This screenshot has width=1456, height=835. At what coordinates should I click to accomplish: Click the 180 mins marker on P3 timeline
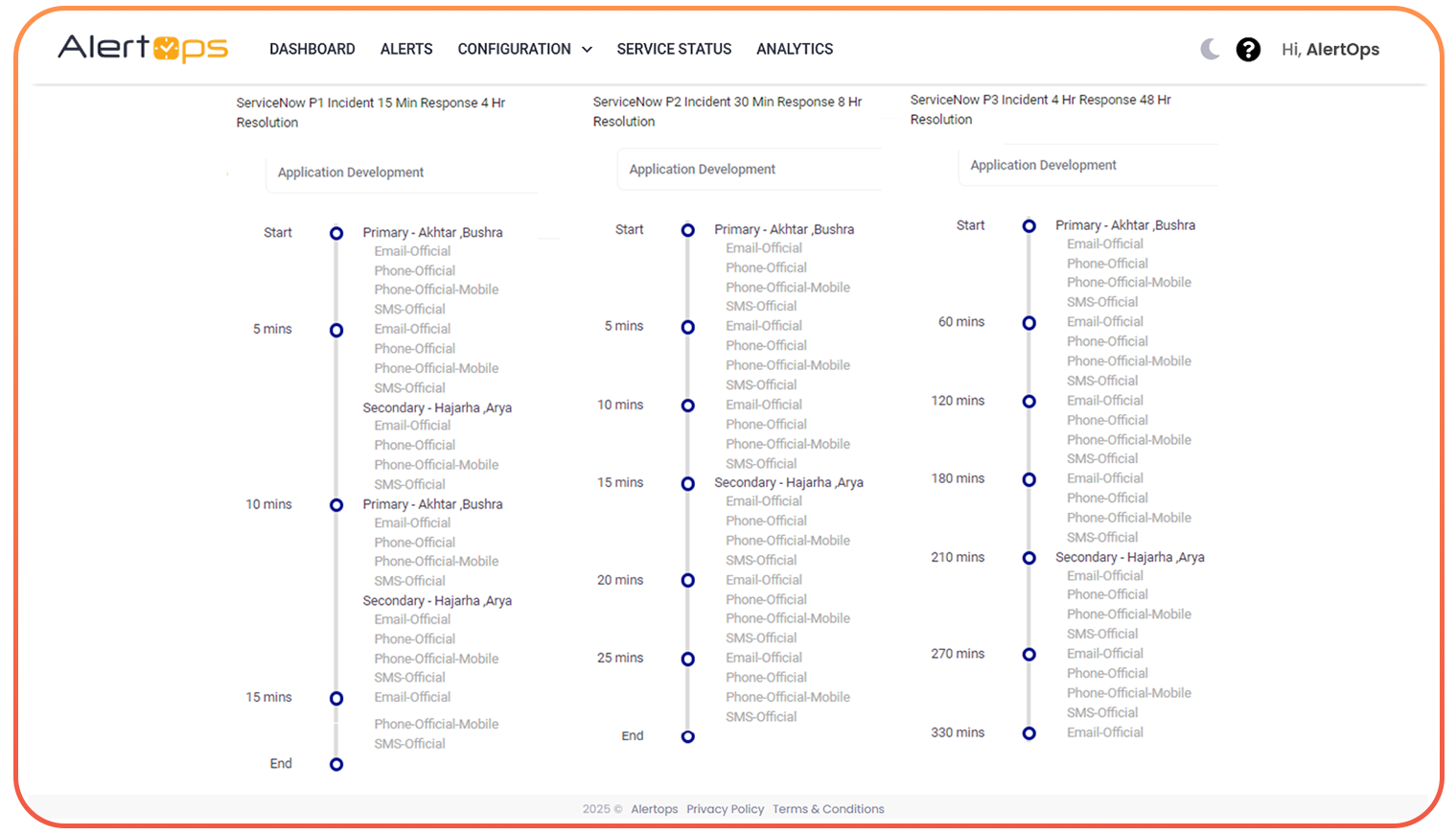[1029, 479]
